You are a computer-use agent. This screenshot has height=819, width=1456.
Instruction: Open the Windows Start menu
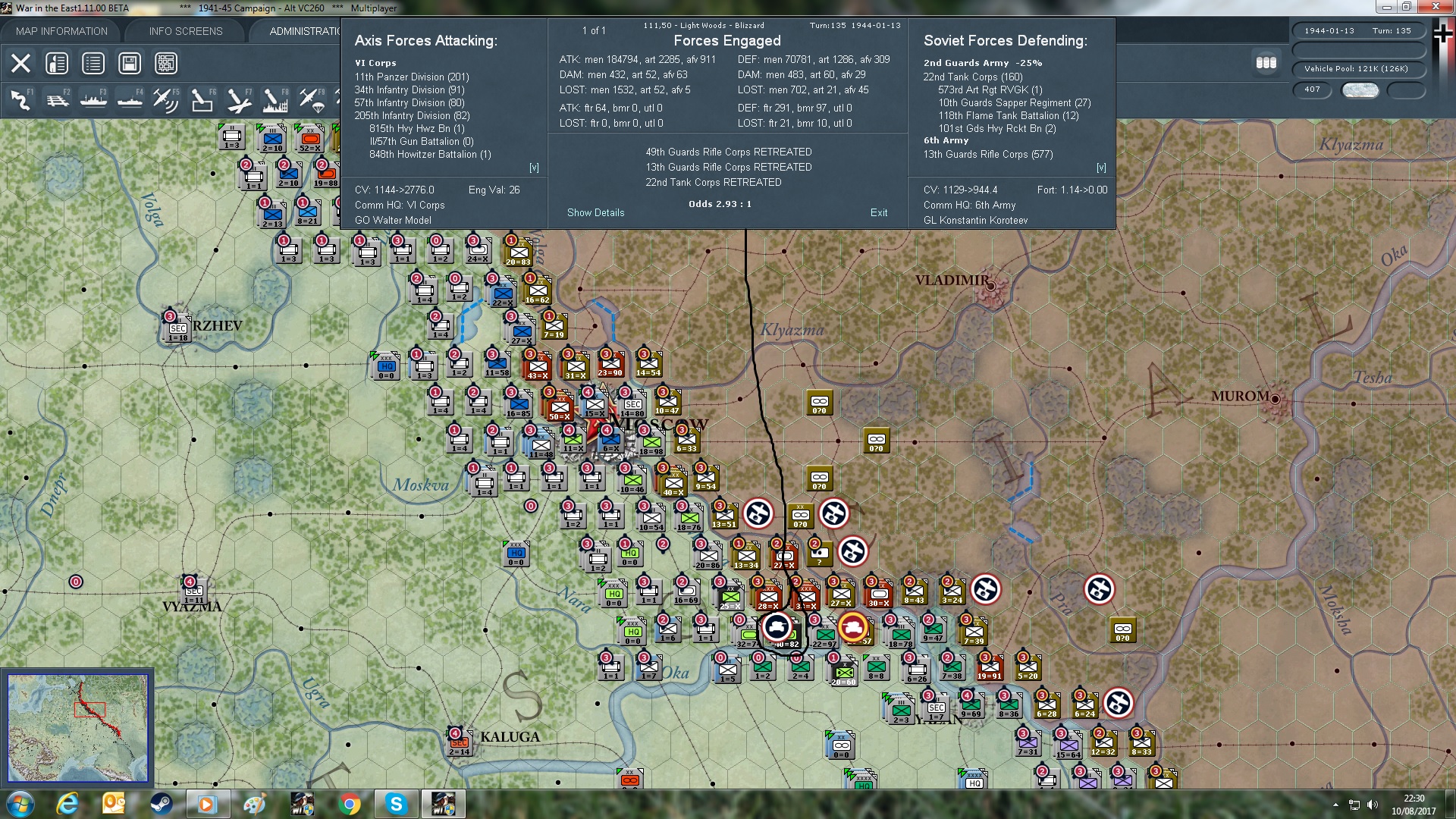(20, 804)
